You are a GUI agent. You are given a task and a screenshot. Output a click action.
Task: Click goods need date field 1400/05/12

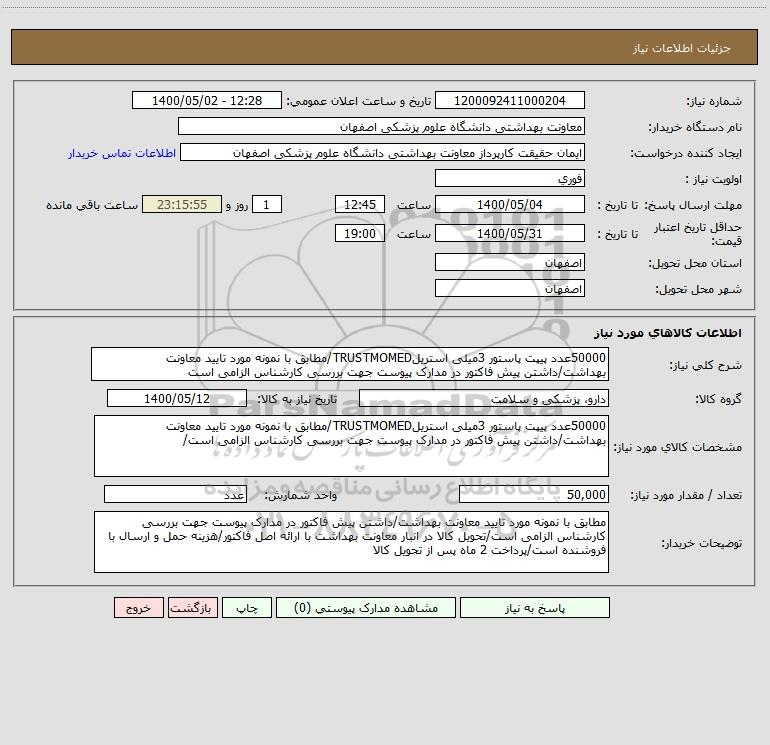pos(177,398)
